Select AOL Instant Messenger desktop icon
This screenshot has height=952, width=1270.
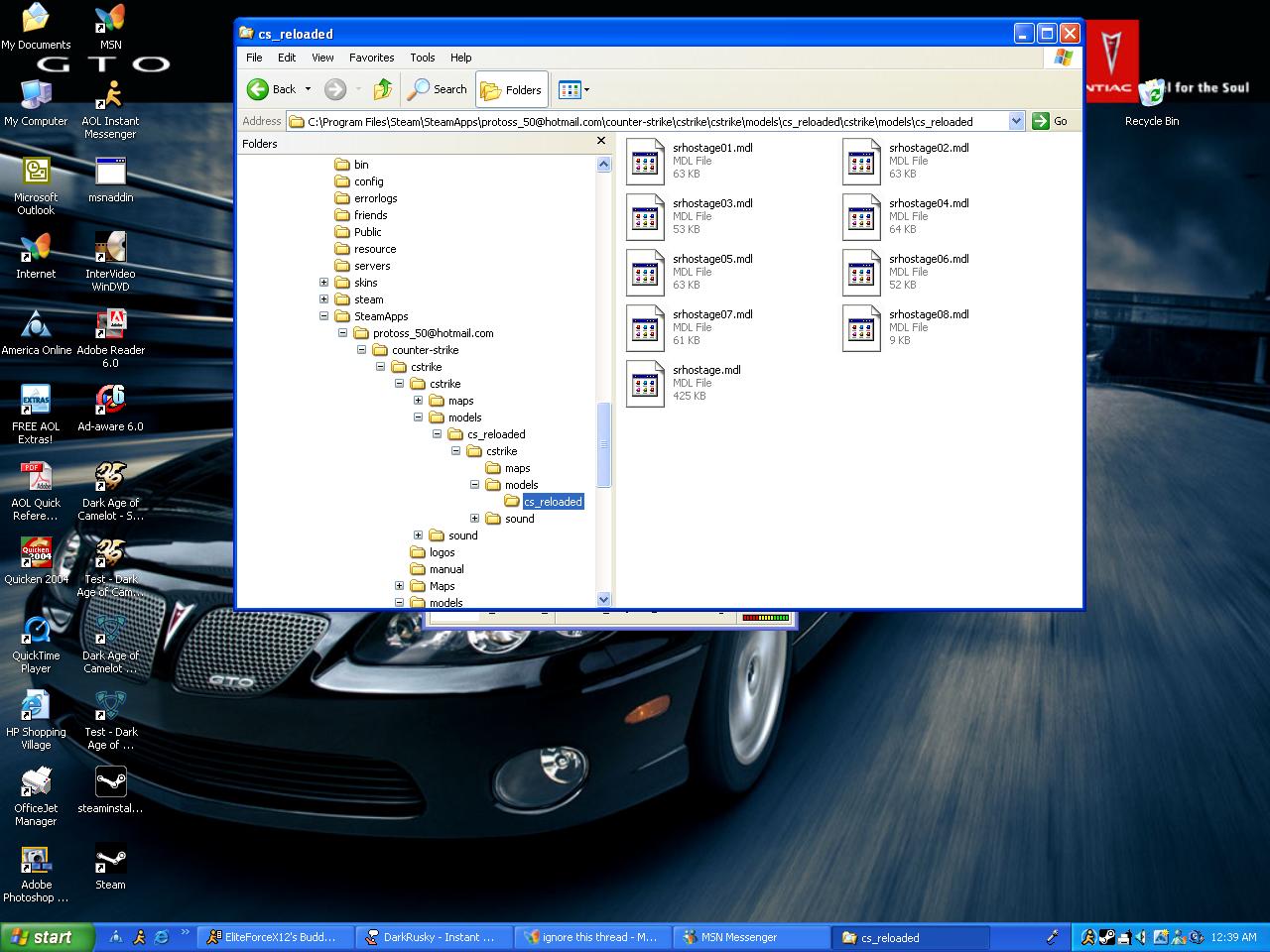tap(110, 109)
